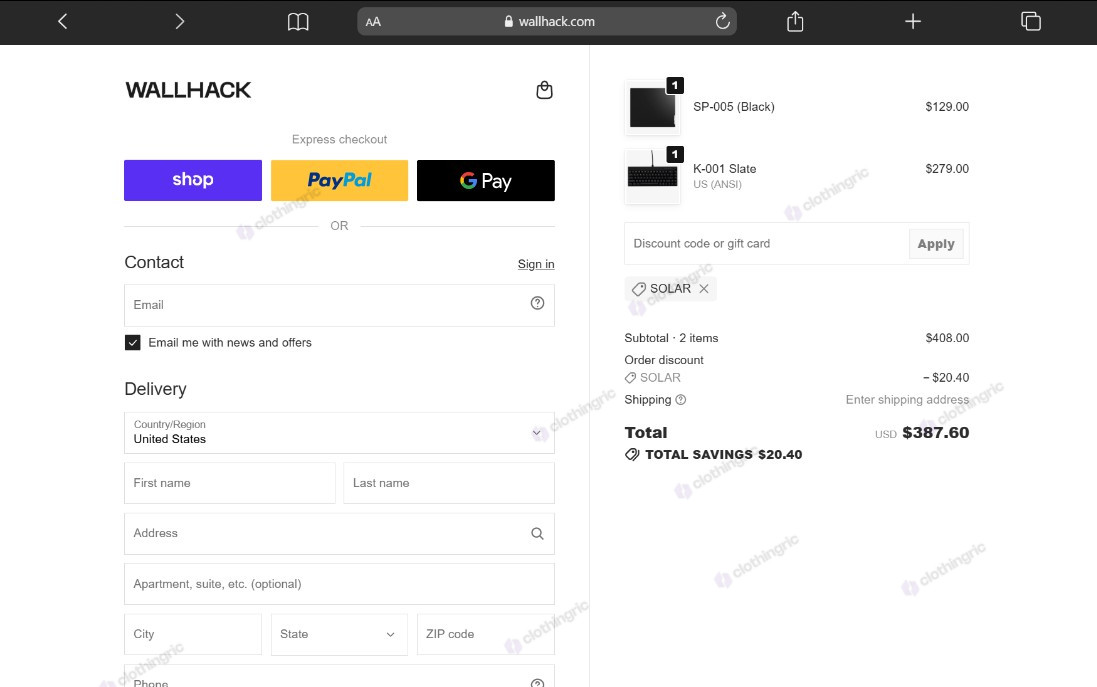
Task: Apply the discount code
Action: [935, 244]
